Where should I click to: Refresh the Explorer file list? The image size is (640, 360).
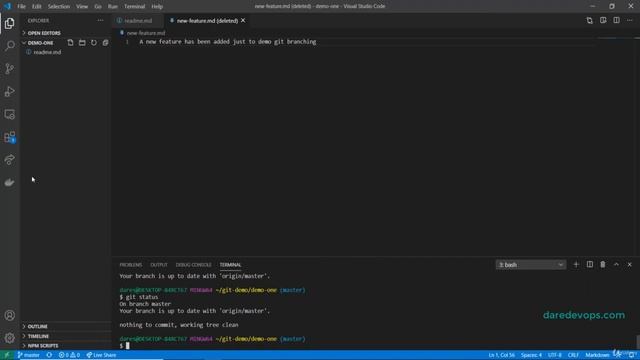(x=94, y=42)
